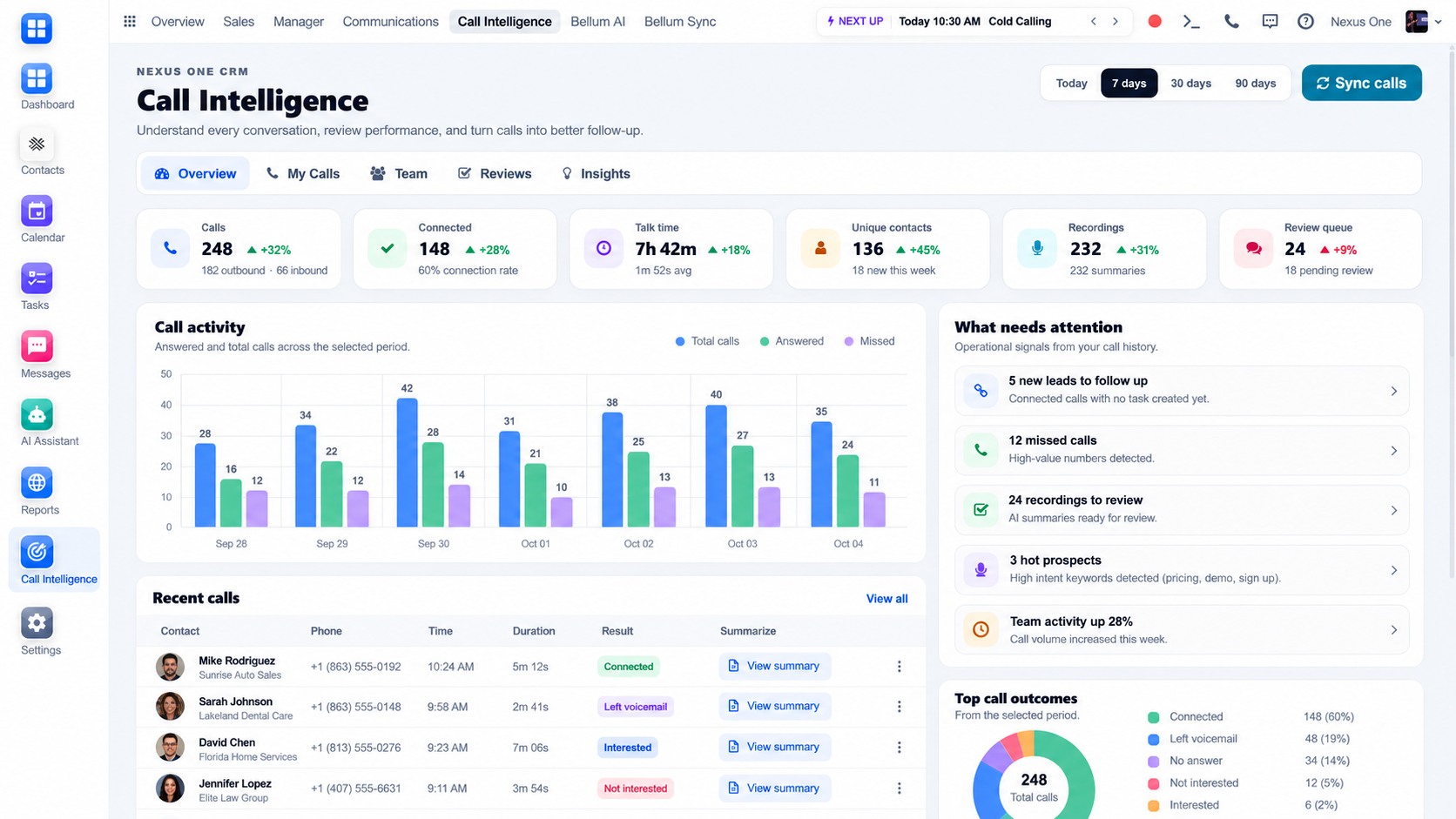Switch to the Team tab

[x=399, y=174]
